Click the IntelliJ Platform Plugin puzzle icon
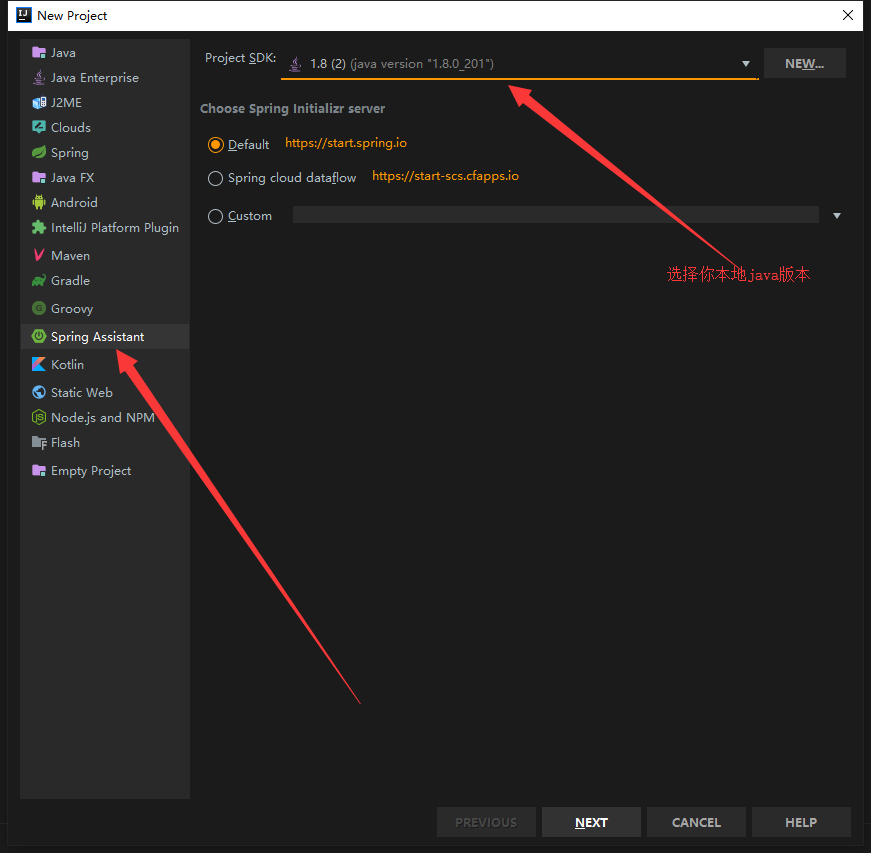The width and height of the screenshot is (871, 853). click(38, 227)
